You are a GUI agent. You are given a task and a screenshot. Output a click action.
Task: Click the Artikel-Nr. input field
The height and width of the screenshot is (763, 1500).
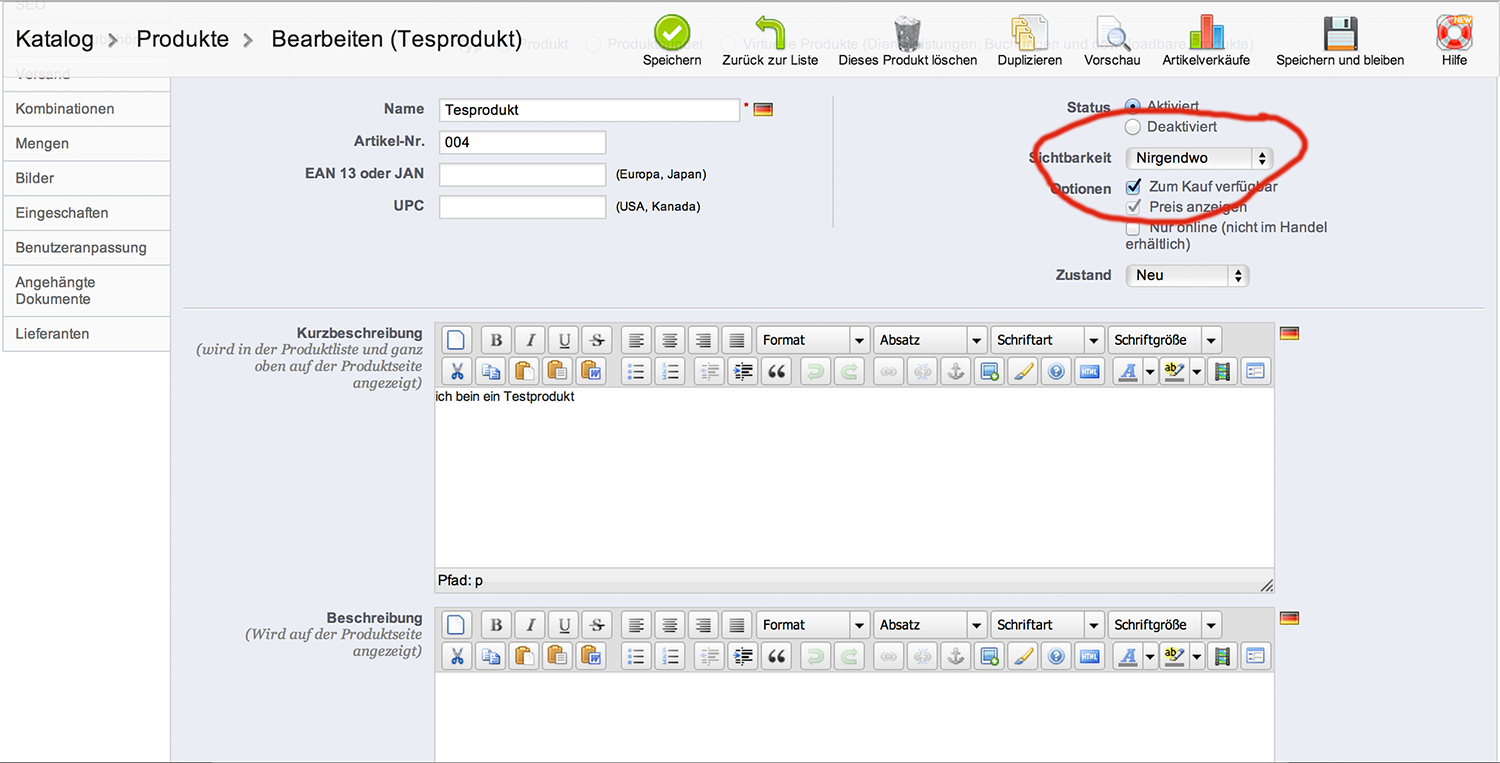[x=522, y=142]
